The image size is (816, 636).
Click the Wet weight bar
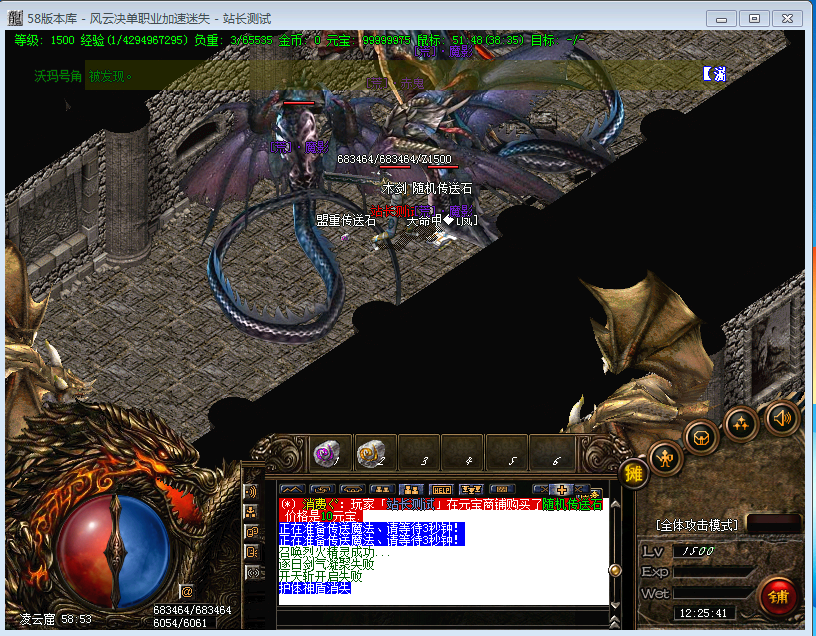tap(713, 593)
